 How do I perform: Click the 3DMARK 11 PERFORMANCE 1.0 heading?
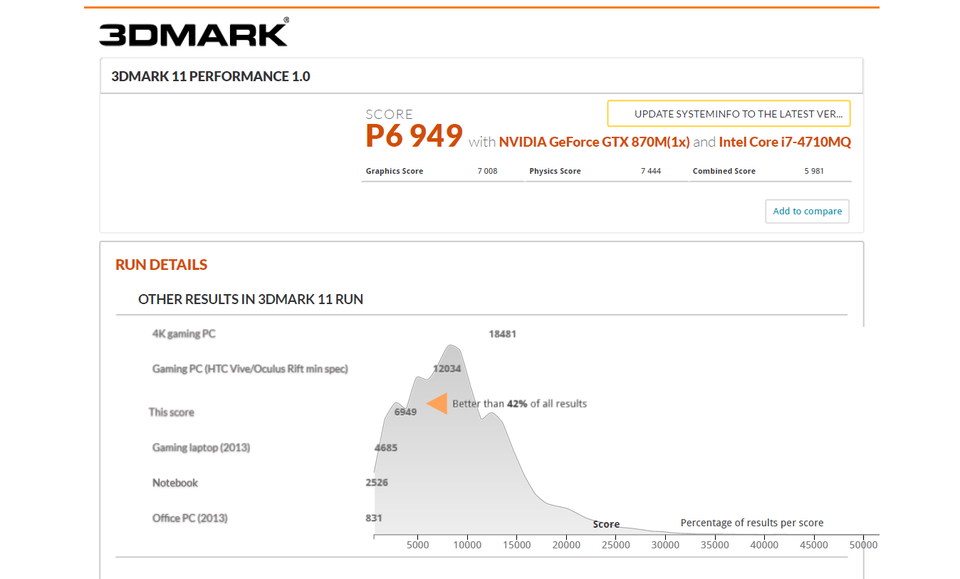[x=211, y=77]
